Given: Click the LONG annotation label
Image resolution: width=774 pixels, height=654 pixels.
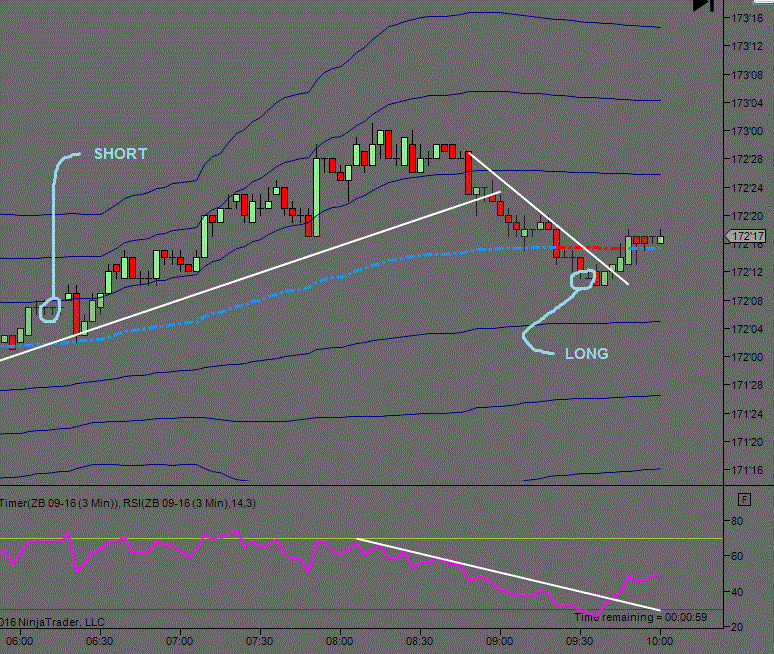Looking at the screenshot, I should pos(586,354).
